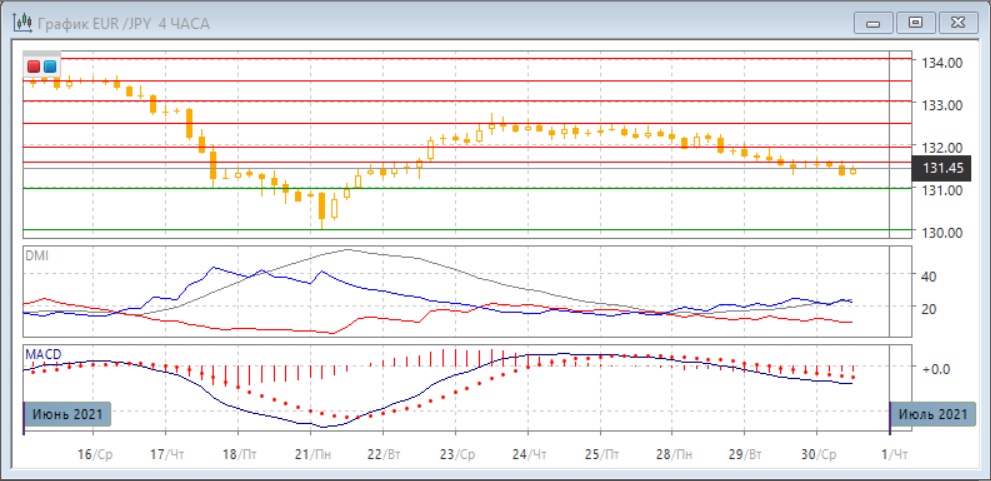Click the current price tag 131.45

(x=944, y=168)
